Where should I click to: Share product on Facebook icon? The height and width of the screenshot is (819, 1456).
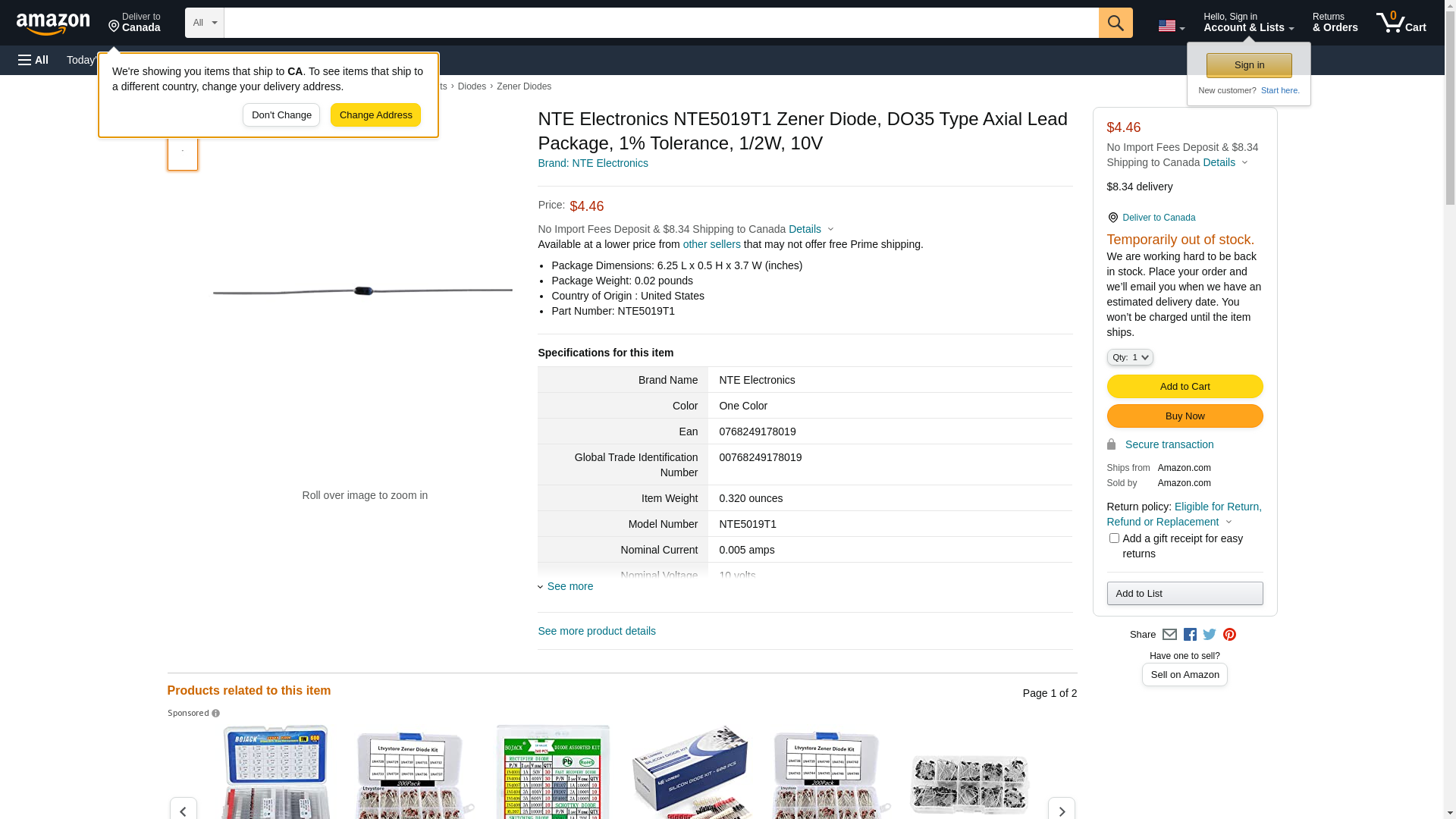[1190, 635]
